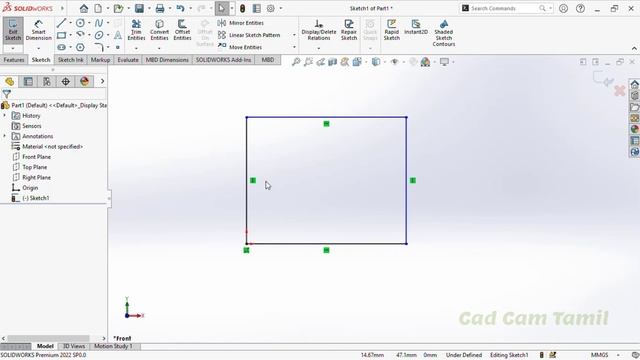Switch to the Evaluate tab
The height and width of the screenshot is (360, 640).
[128, 60]
